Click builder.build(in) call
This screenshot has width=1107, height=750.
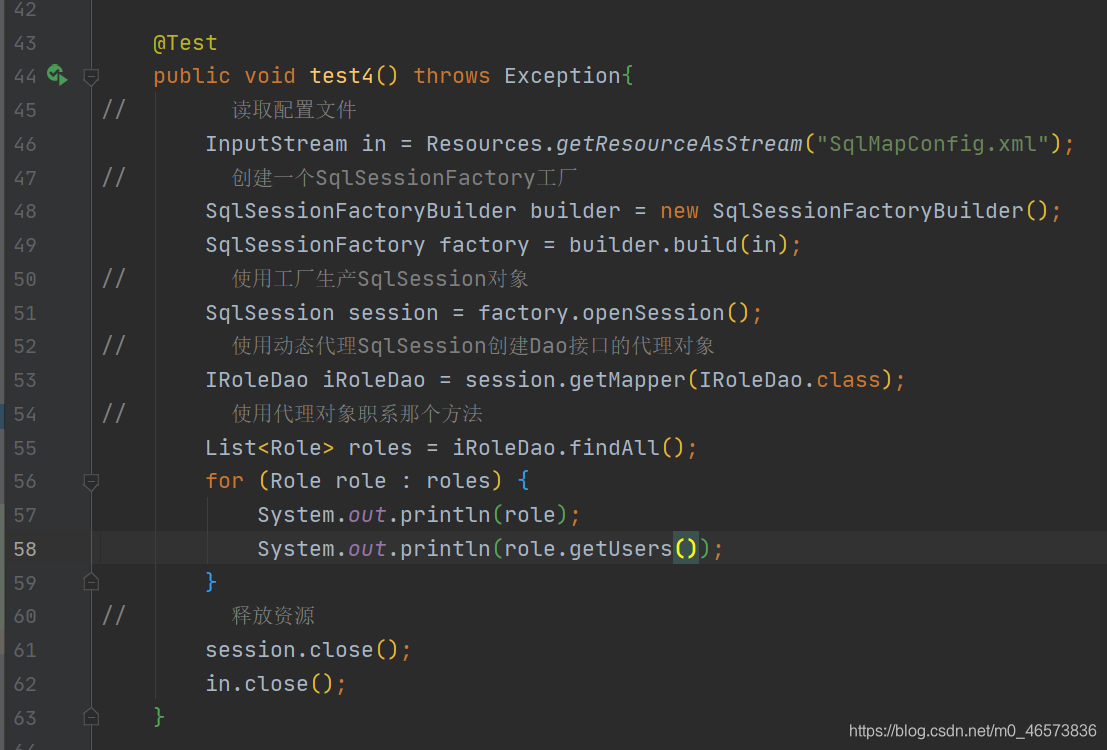[x=678, y=245]
